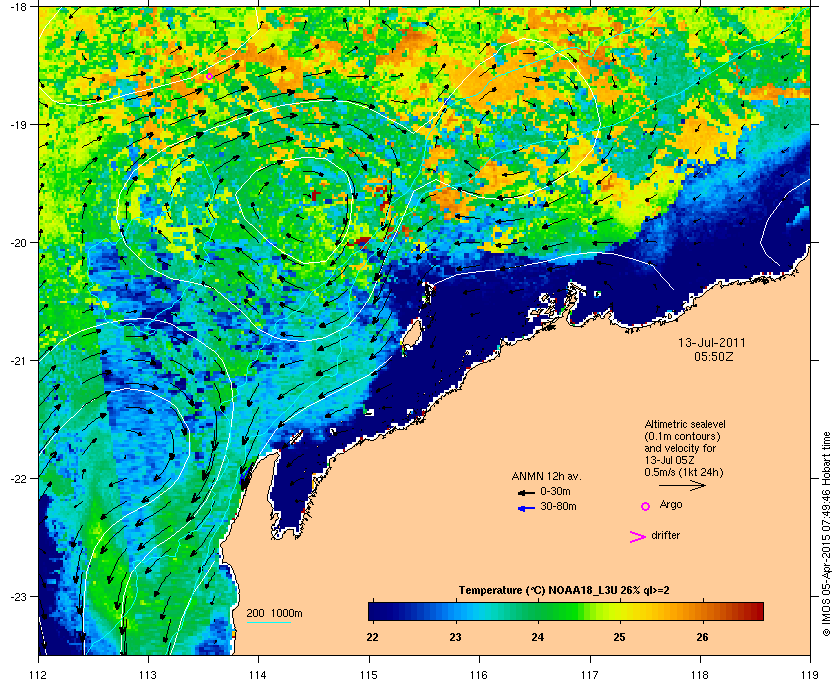Image resolution: width=840 pixels, height=680 pixels.
Task: Click the colorbar tick label 23
Action: click(x=455, y=637)
